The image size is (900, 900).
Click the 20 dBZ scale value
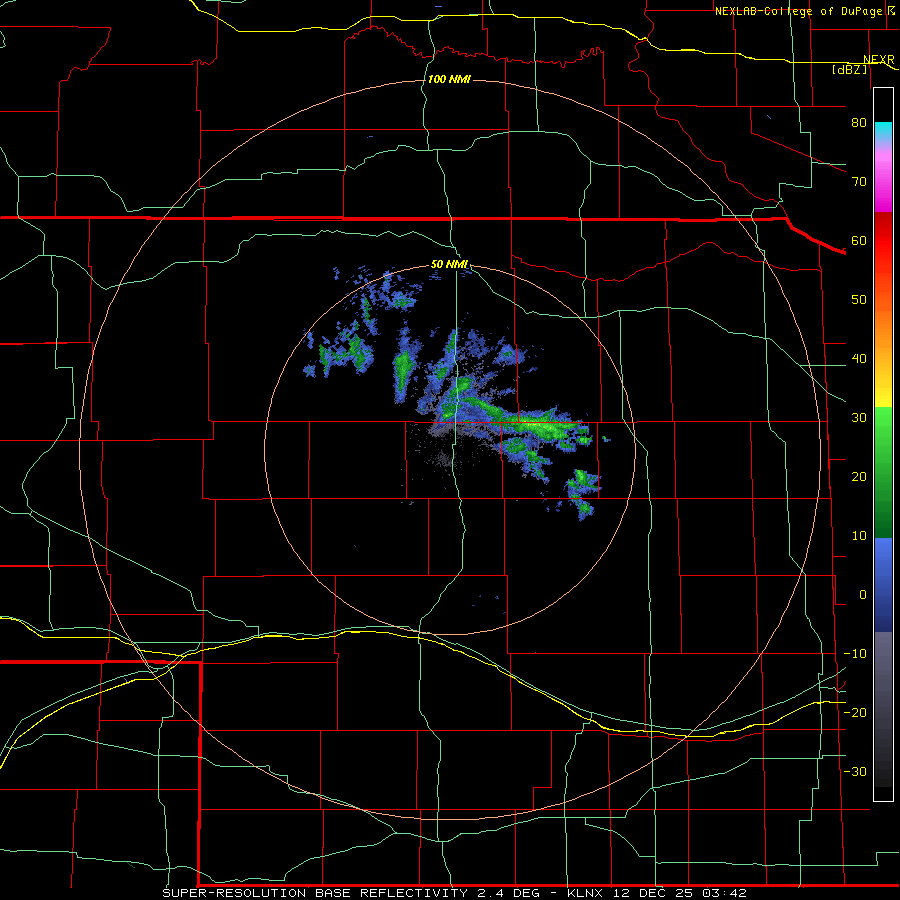click(x=859, y=476)
